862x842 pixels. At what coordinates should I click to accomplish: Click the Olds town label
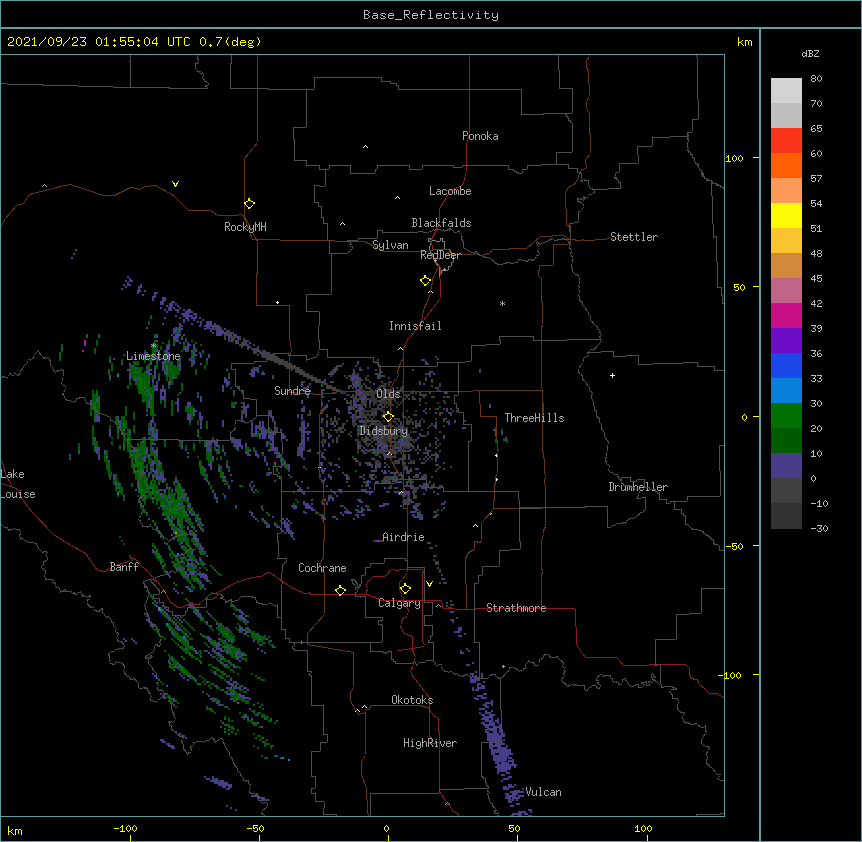pyautogui.click(x=388, y=394)
